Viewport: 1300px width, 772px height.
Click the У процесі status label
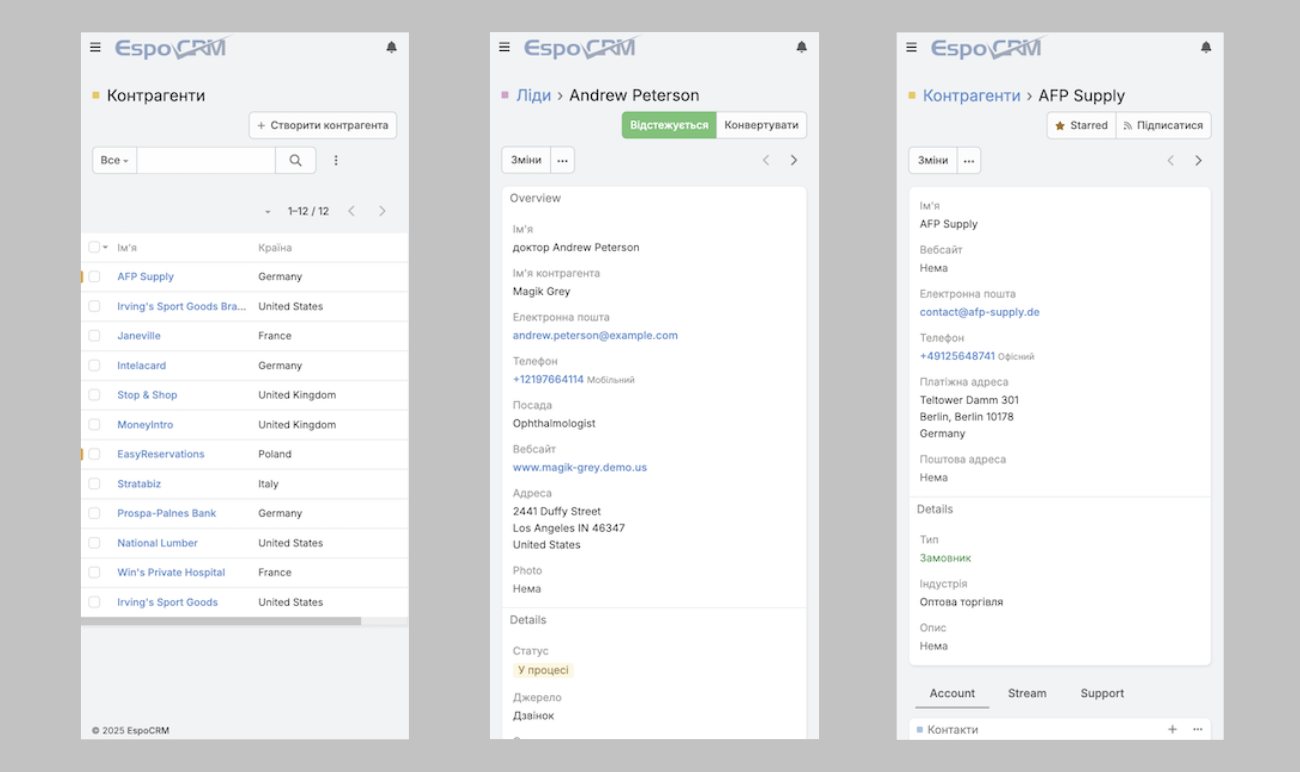pos(543,670)
